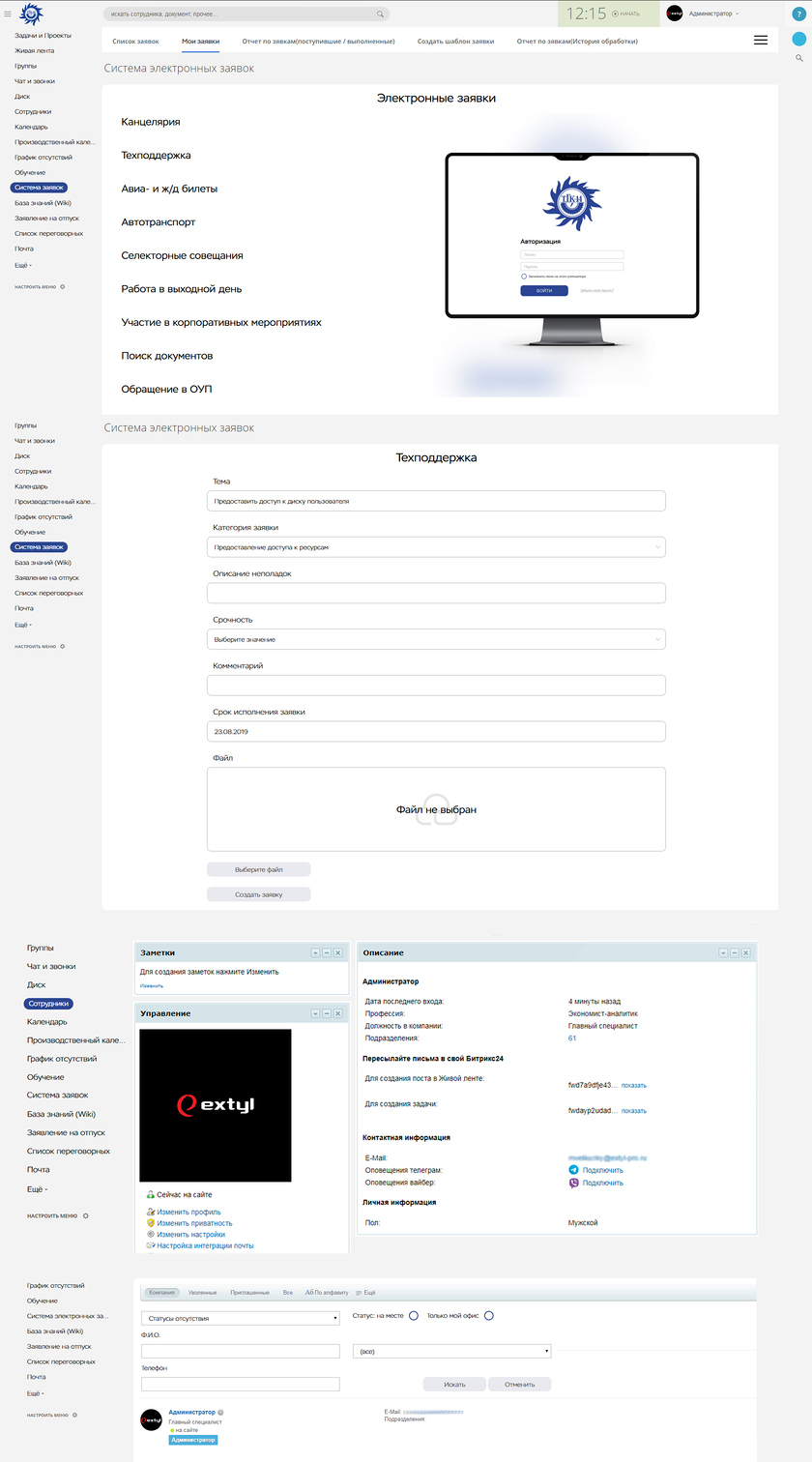Click the company logo in the header
Image resolution: width=812 pixels, height=1462 pixels.
tap(32, 15)
